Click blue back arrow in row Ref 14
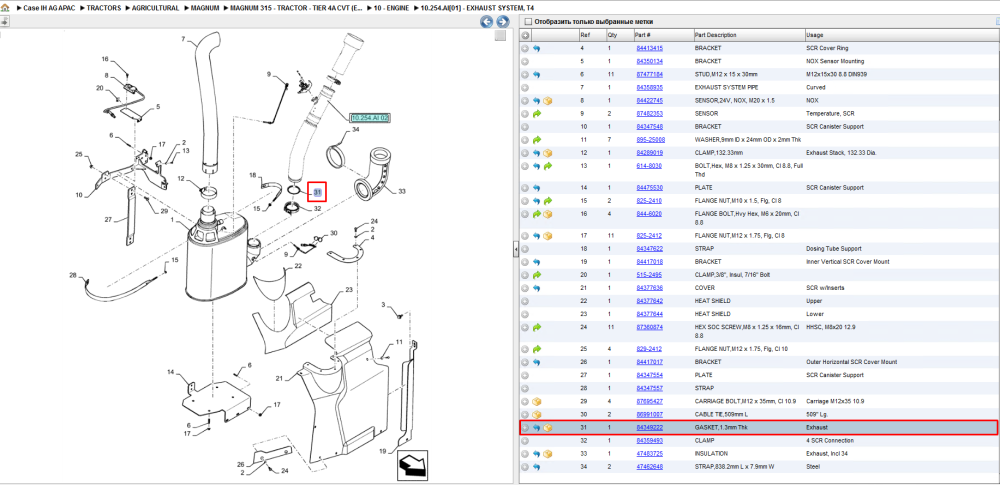The width and height of the screenshot is (1000, 485). (x=537, y=188)
